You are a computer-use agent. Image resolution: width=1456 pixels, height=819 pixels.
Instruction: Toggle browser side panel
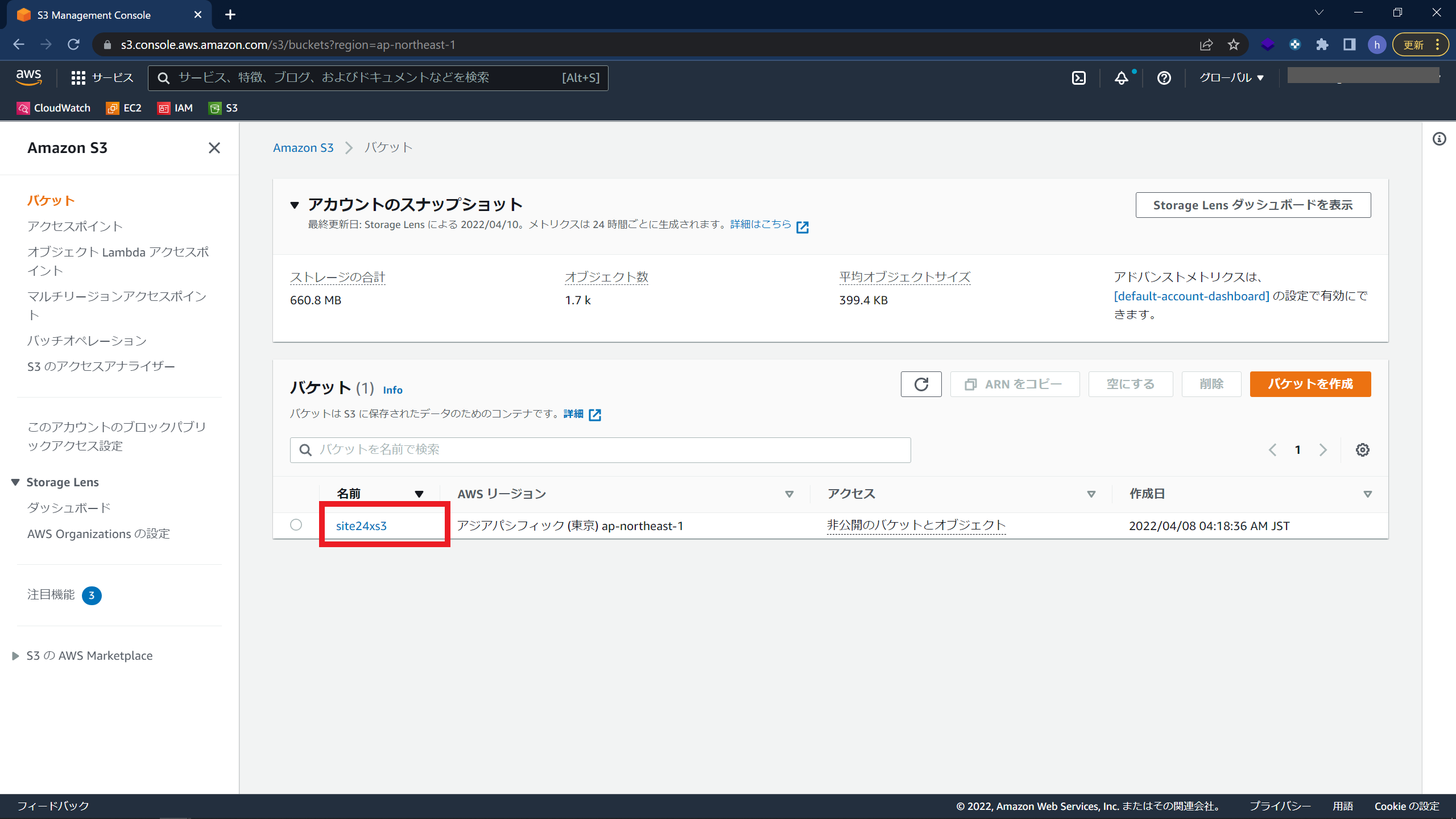pyautogui.click(x=1349, y=44)
